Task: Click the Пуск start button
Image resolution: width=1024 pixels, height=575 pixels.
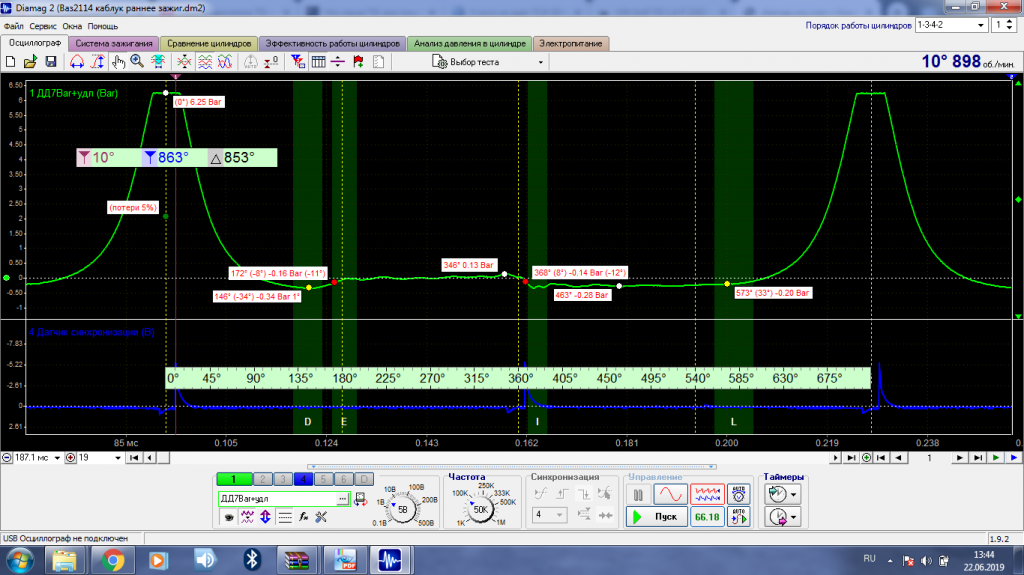Action: (656, 517)
